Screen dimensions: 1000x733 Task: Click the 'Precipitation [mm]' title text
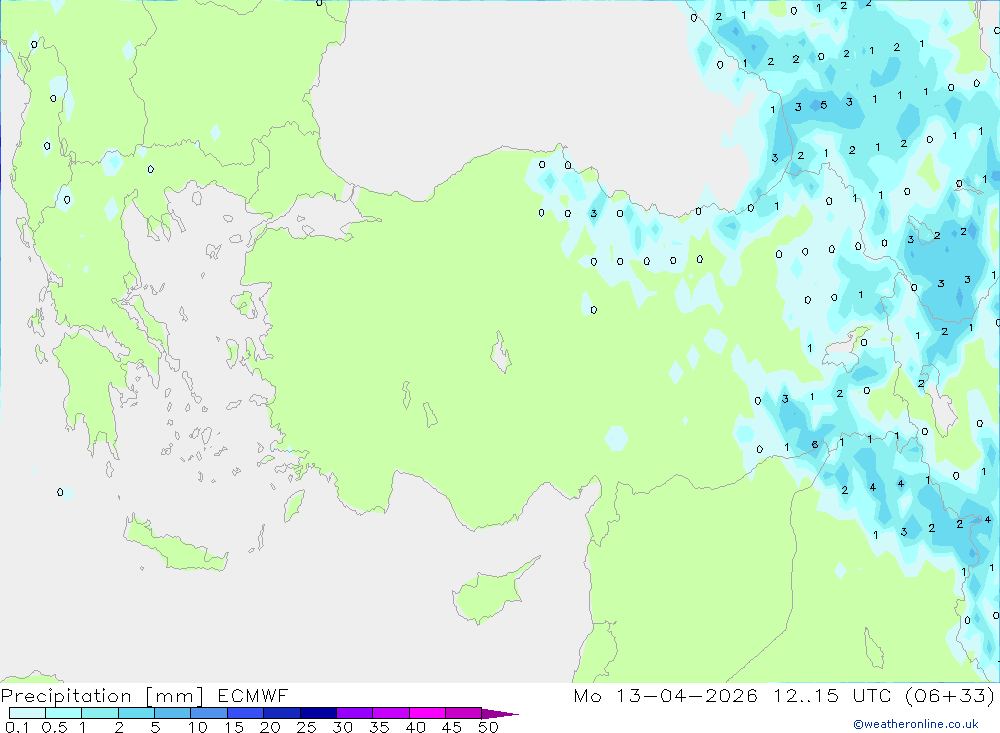(102, 695)
